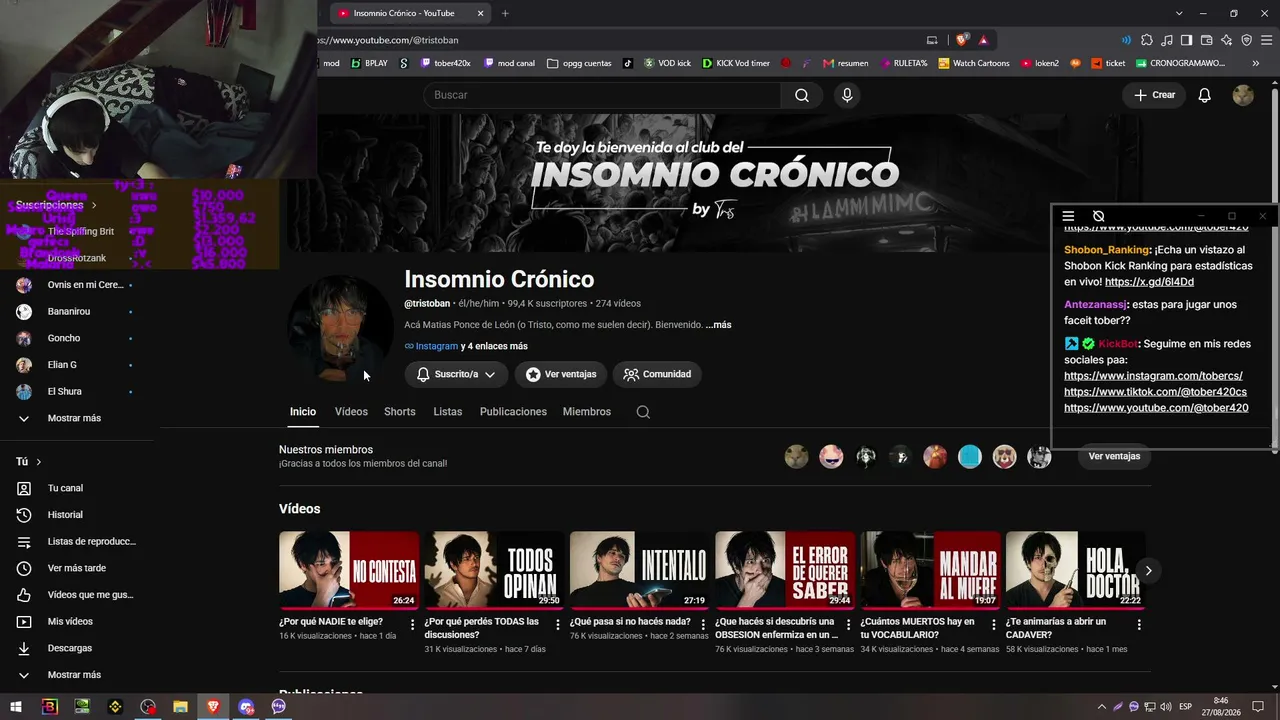Image resolution: width=1280 pixels, height=720 pixels.
Task: Open the account avatar menu on YouTube
Action: click(x=1243, y=95)
